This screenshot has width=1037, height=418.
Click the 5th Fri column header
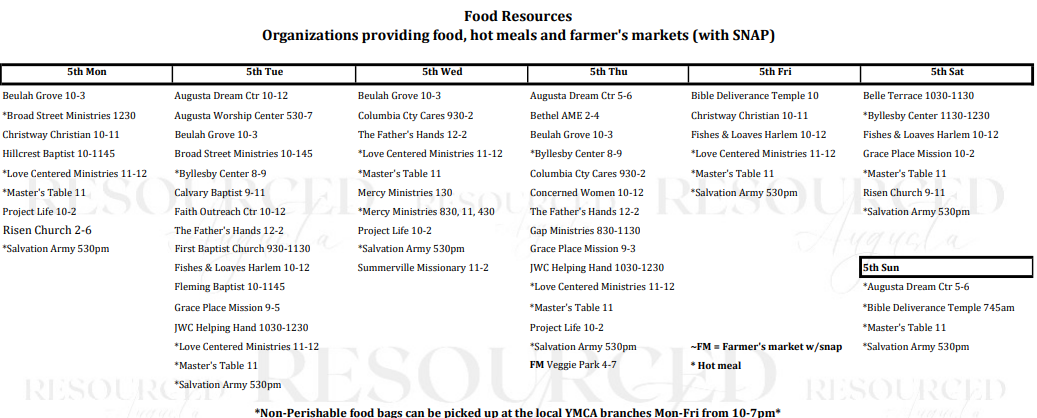pos(774,72)
